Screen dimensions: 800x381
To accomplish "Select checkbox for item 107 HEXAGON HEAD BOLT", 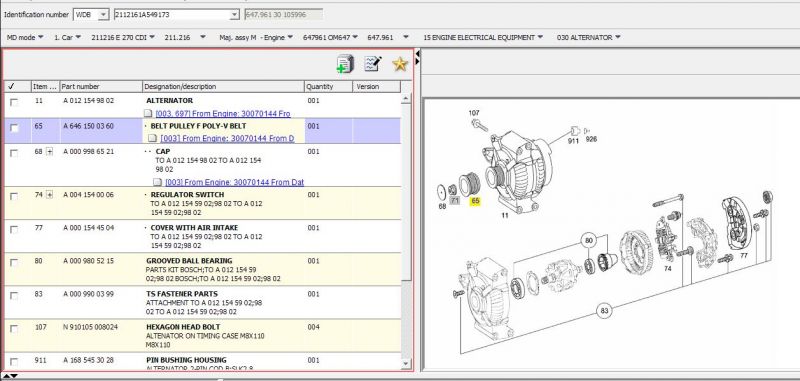I will 14,328.
